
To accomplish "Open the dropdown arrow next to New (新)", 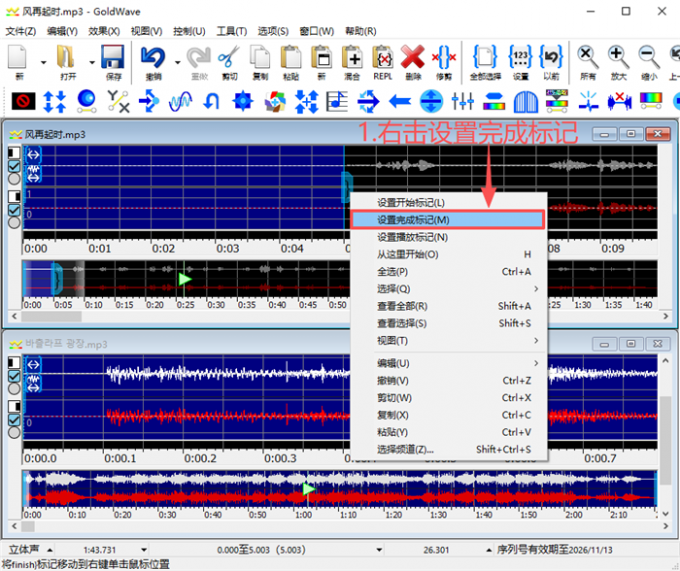I will click(x=42, y=60).
